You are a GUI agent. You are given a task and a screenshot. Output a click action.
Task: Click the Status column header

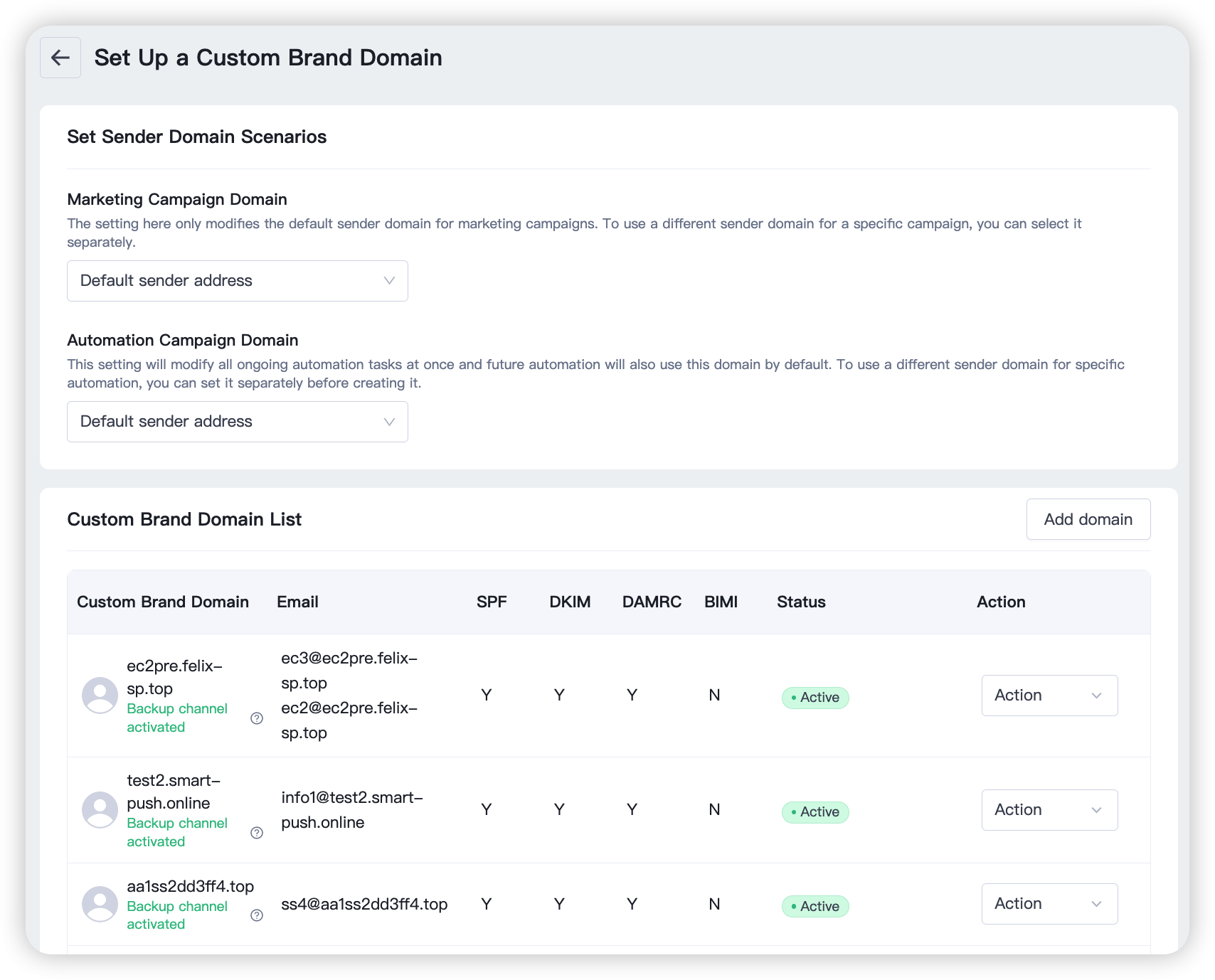click(801, 602)
